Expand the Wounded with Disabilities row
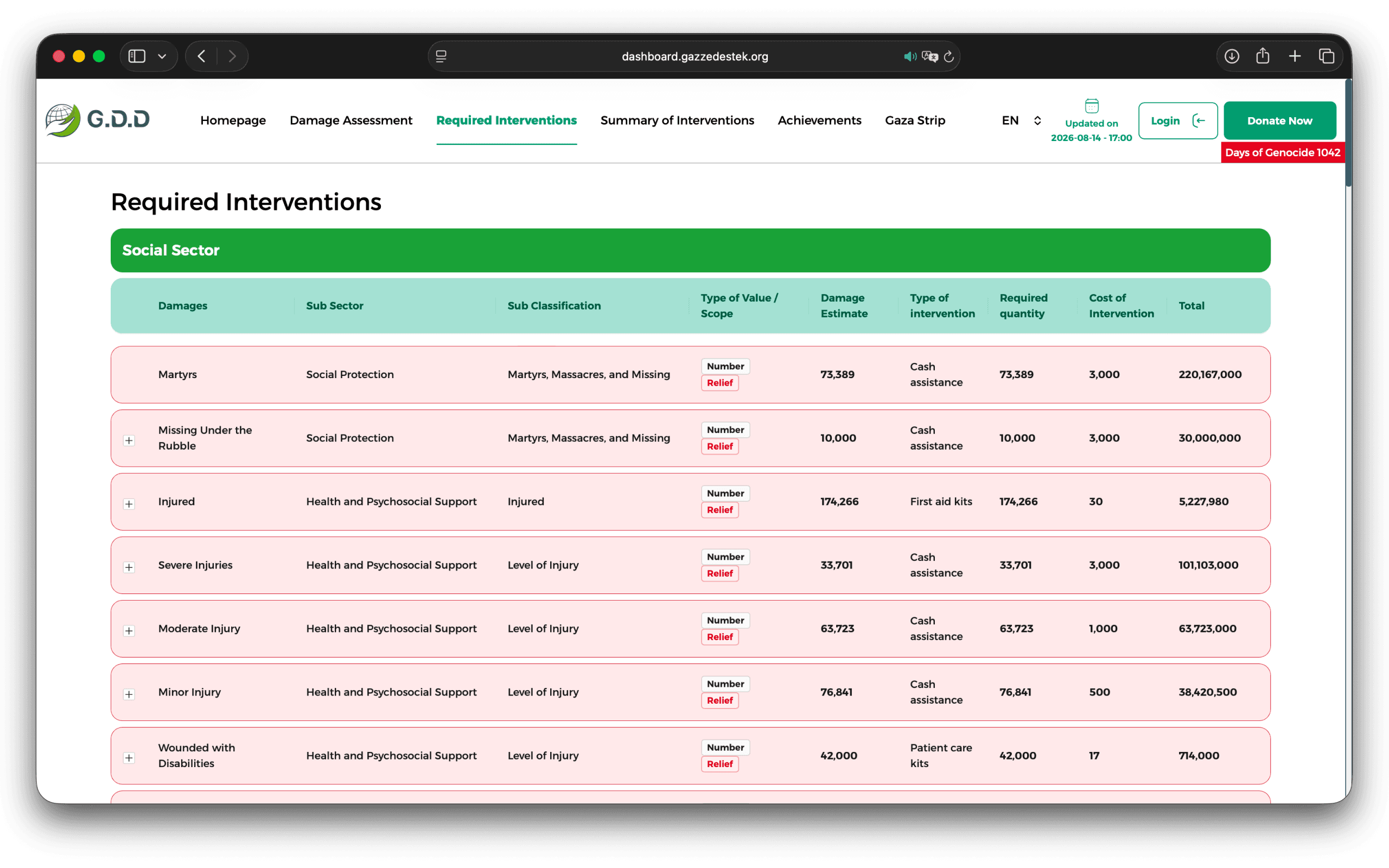 pyautogui.click(x=129, y=758)
